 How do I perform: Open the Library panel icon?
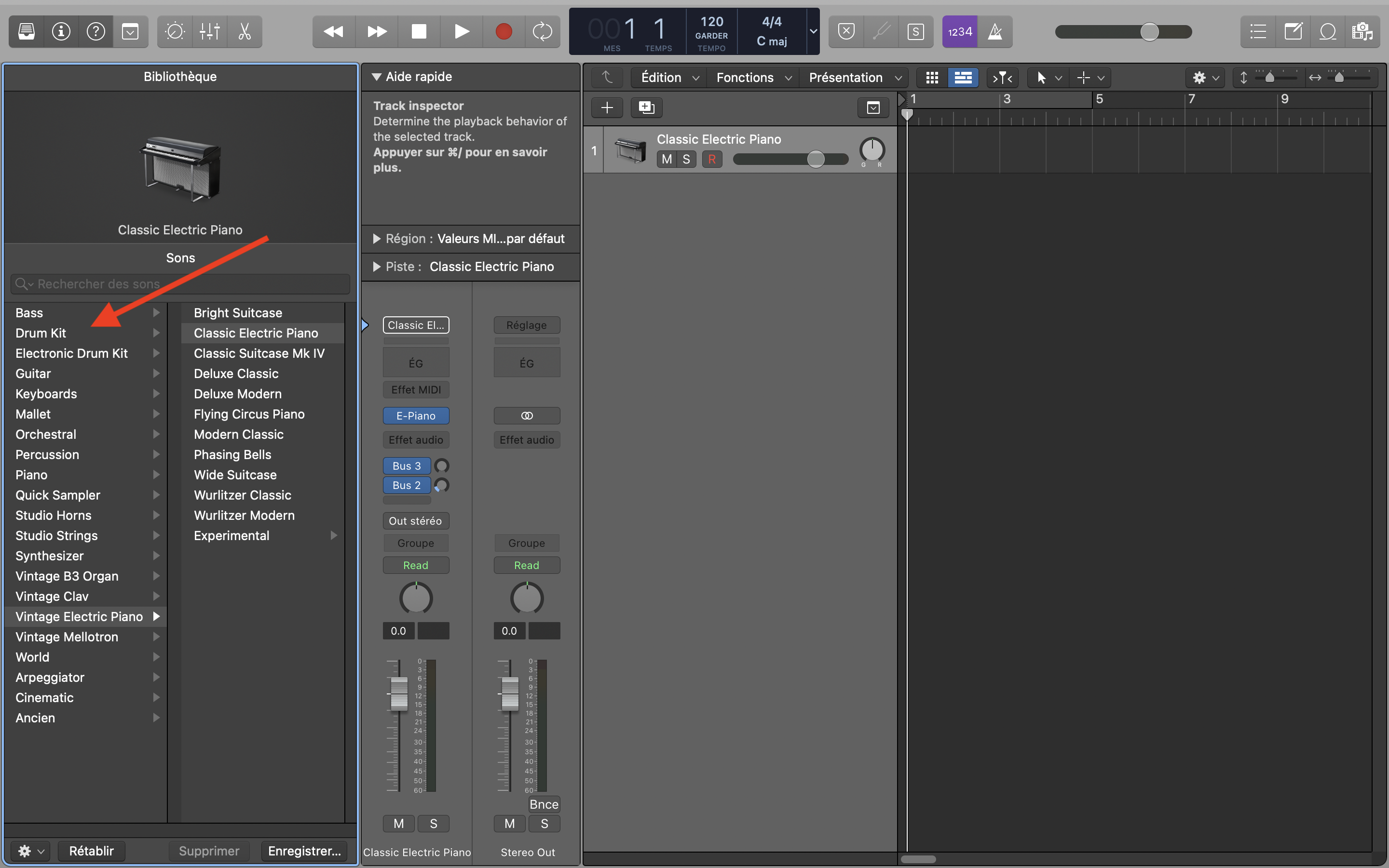tap(27, 31)
